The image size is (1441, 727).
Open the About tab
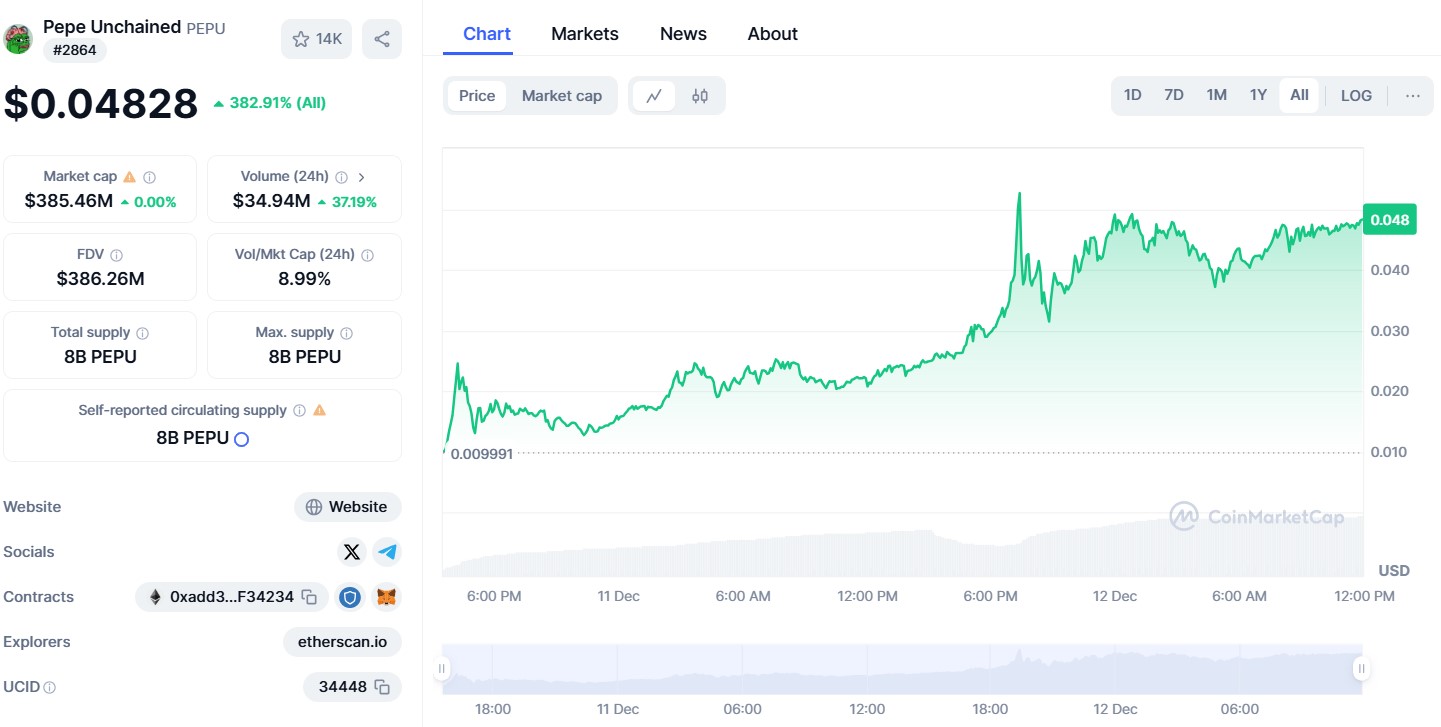point(772,34)
